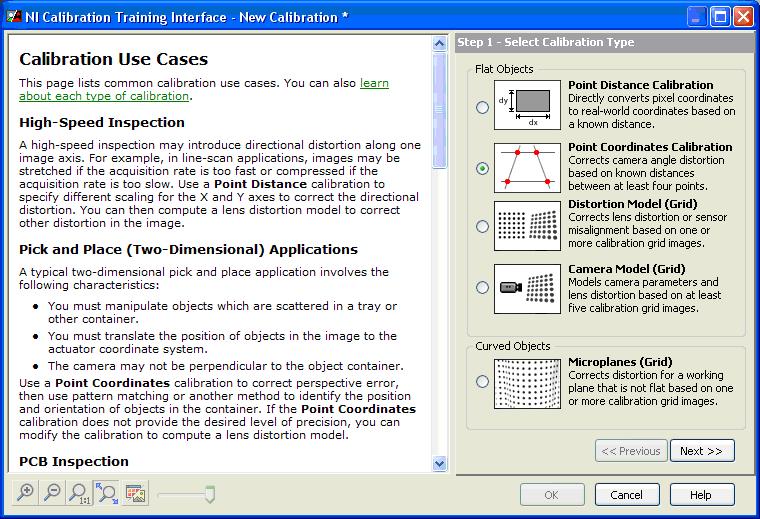760x519 pixels.
Task: Click the 'Camera Model (Grid)' title text
Action: tap(626, 269)
